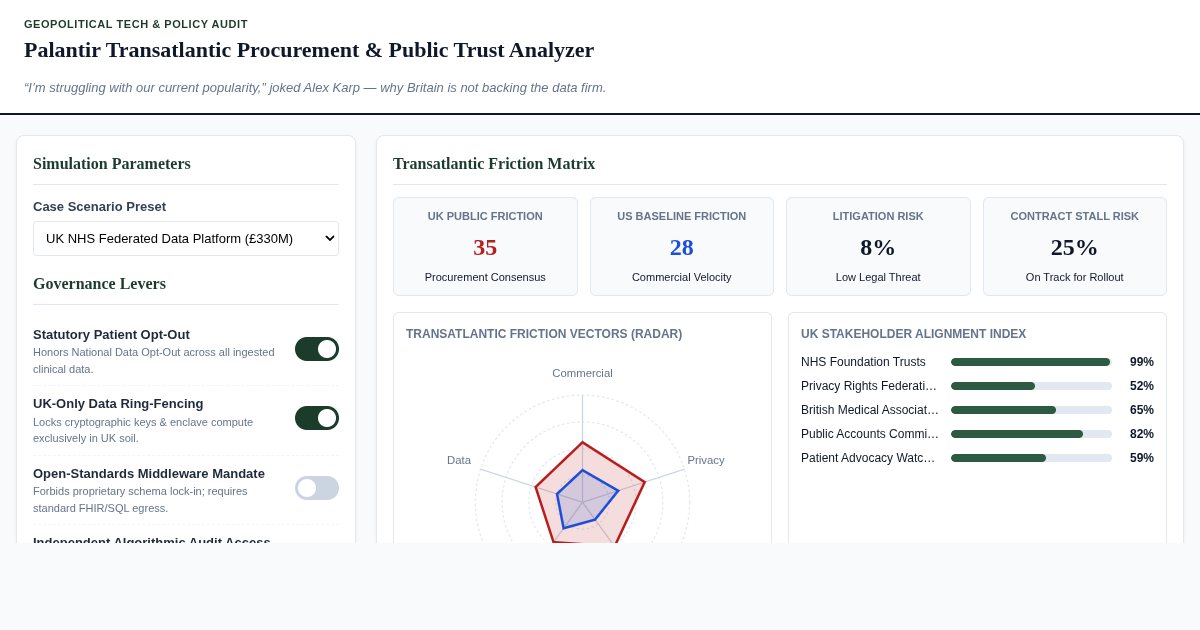Image resolution: width=1200 pixels, height=630 pixels.
Task: Click the 'British Medical Associat…' label
Action: tap(870, 410)
